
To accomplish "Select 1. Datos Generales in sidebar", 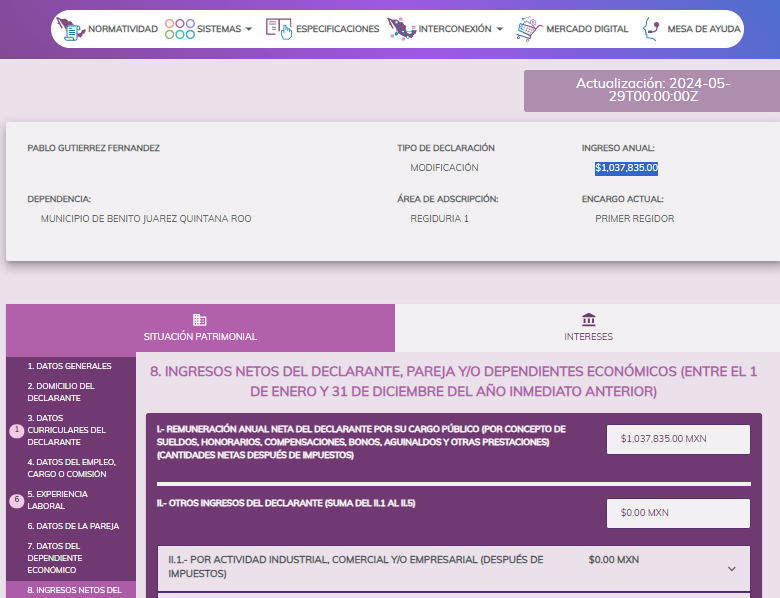I will [69, 366].
